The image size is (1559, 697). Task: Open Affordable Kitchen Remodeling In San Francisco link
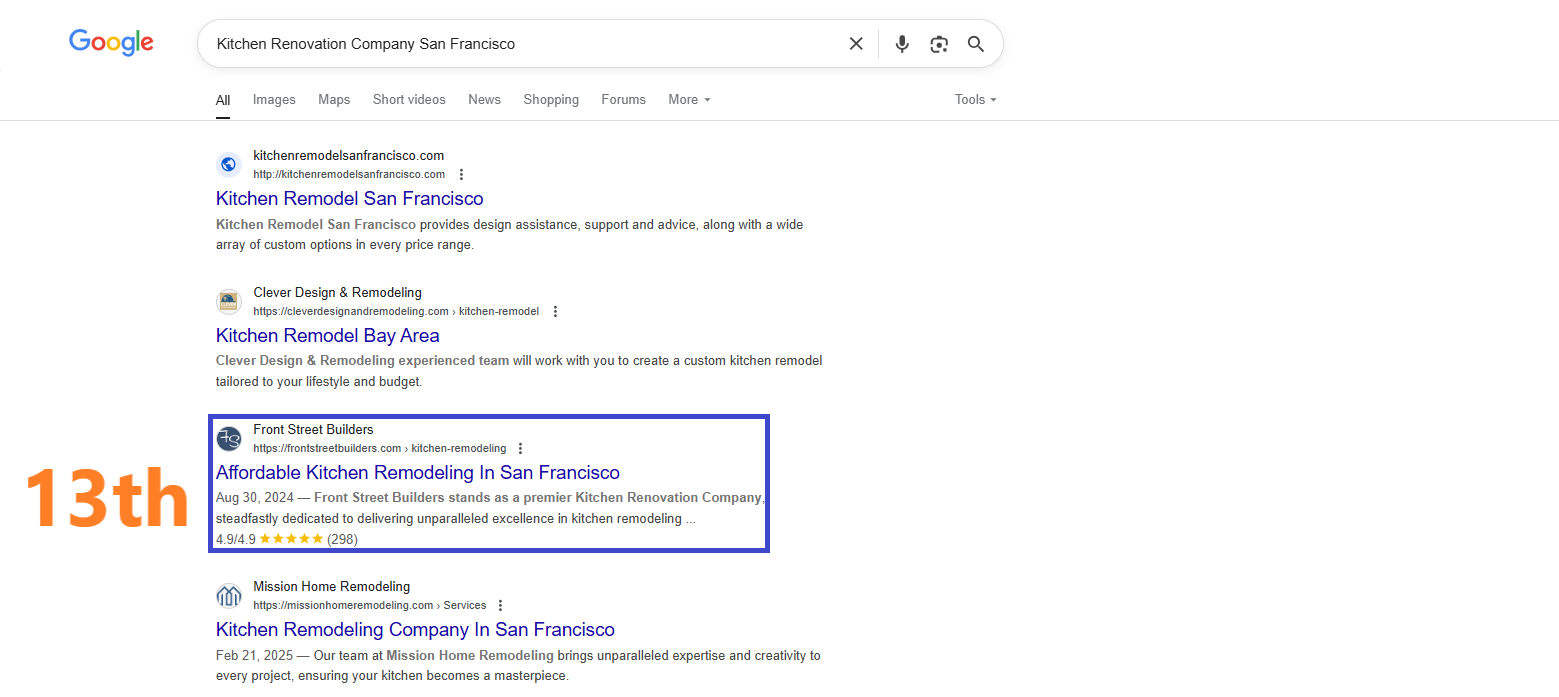pyautogui.click(x=418, y=472)
